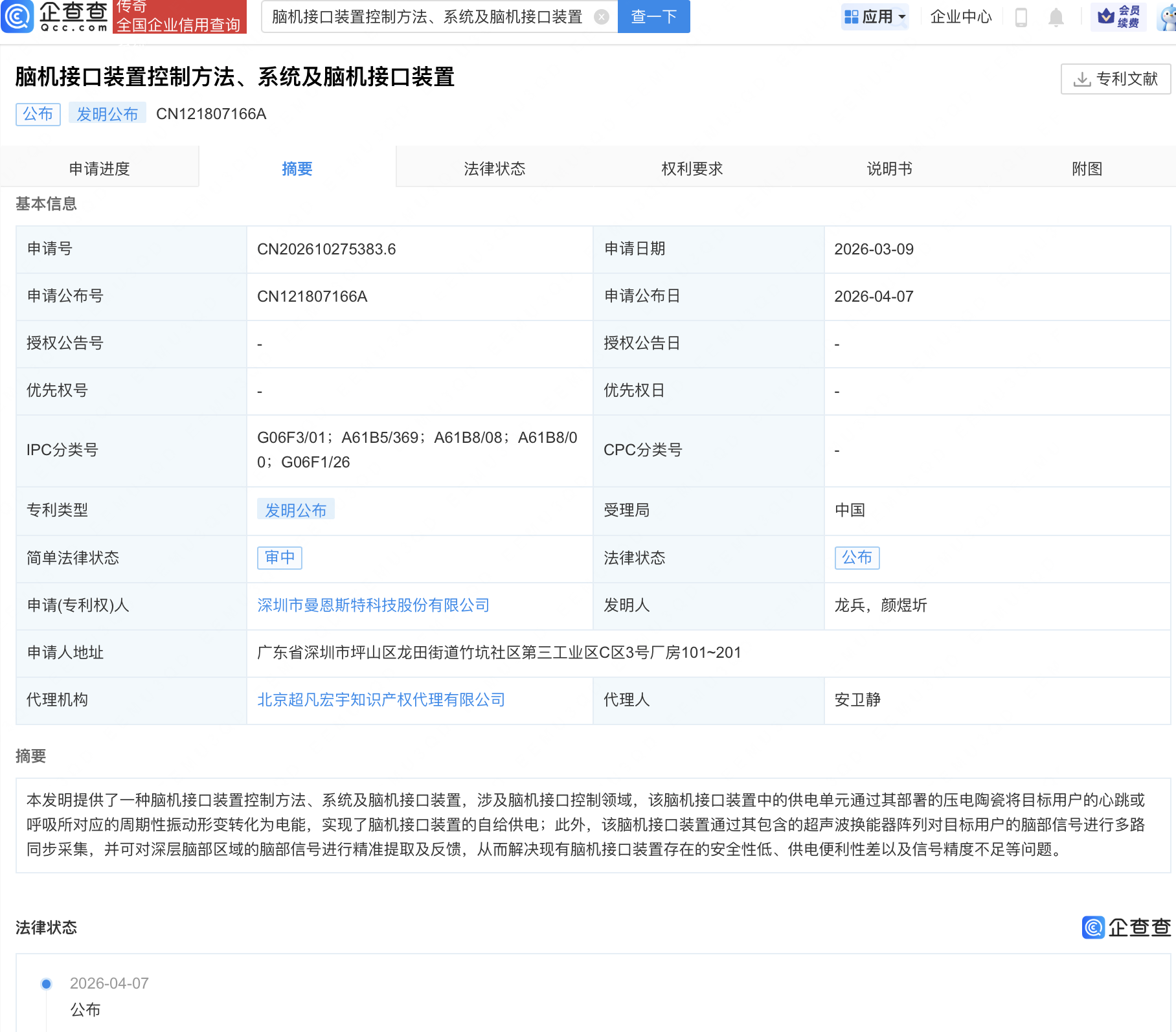The image size is (1176, 1032).
Task: Switch to the 申请进度 tab
Action: click(100, 168)
